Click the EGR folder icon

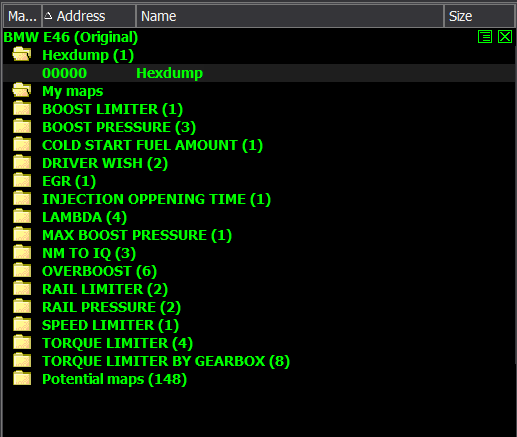(x=22, y=181)
